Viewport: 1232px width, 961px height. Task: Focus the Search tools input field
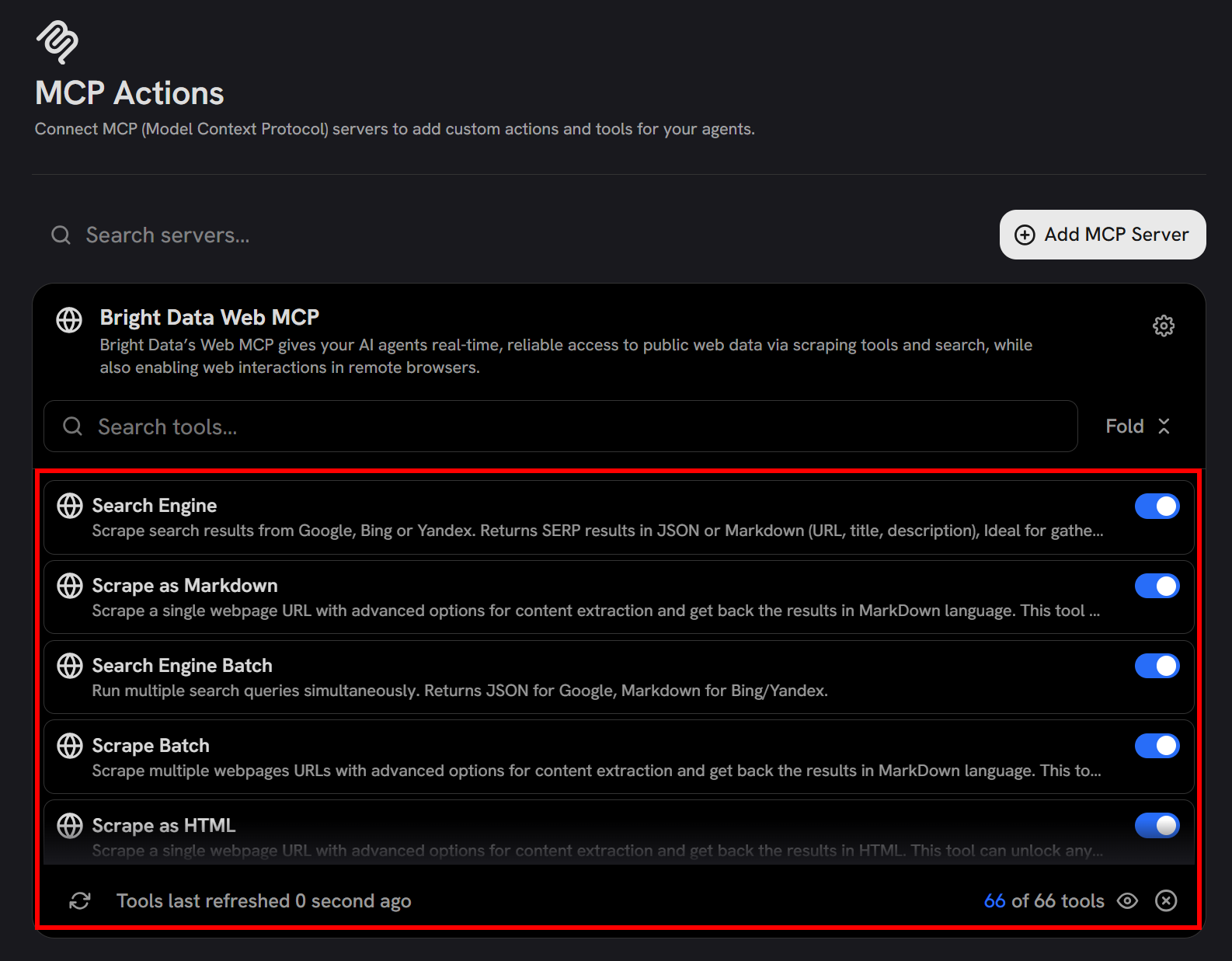pyautogui.click(x=561, y=426)
